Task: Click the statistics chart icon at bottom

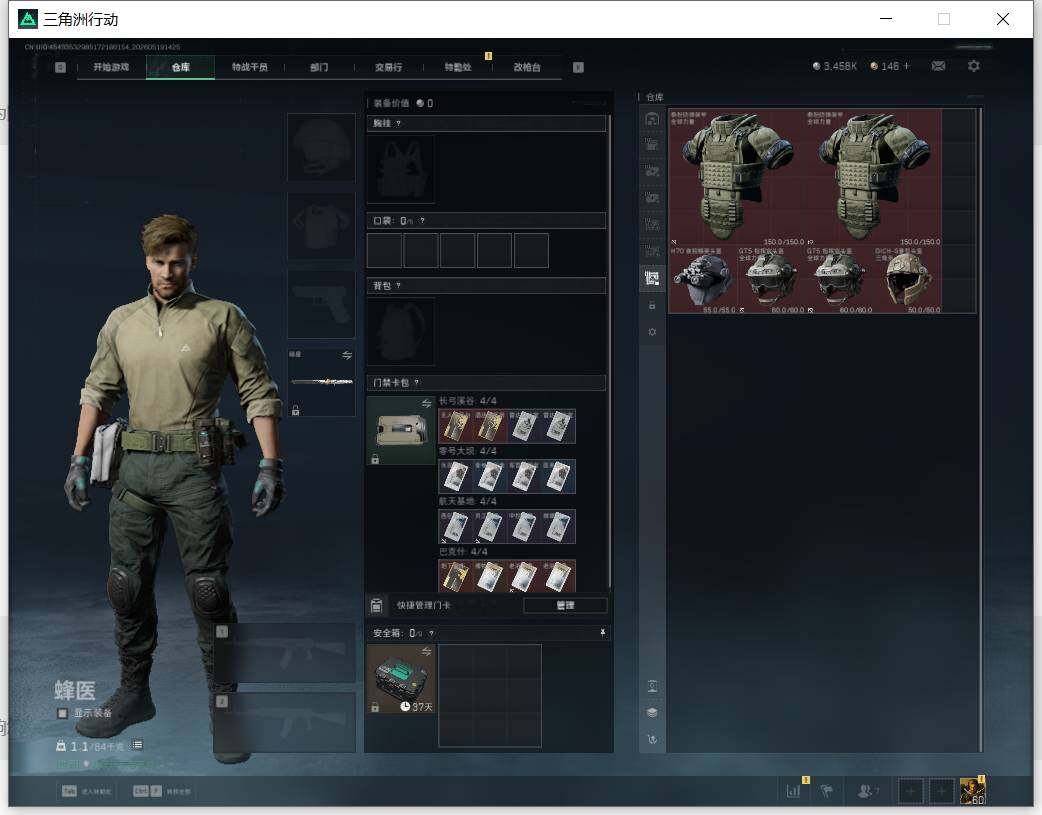Action: 793,791
